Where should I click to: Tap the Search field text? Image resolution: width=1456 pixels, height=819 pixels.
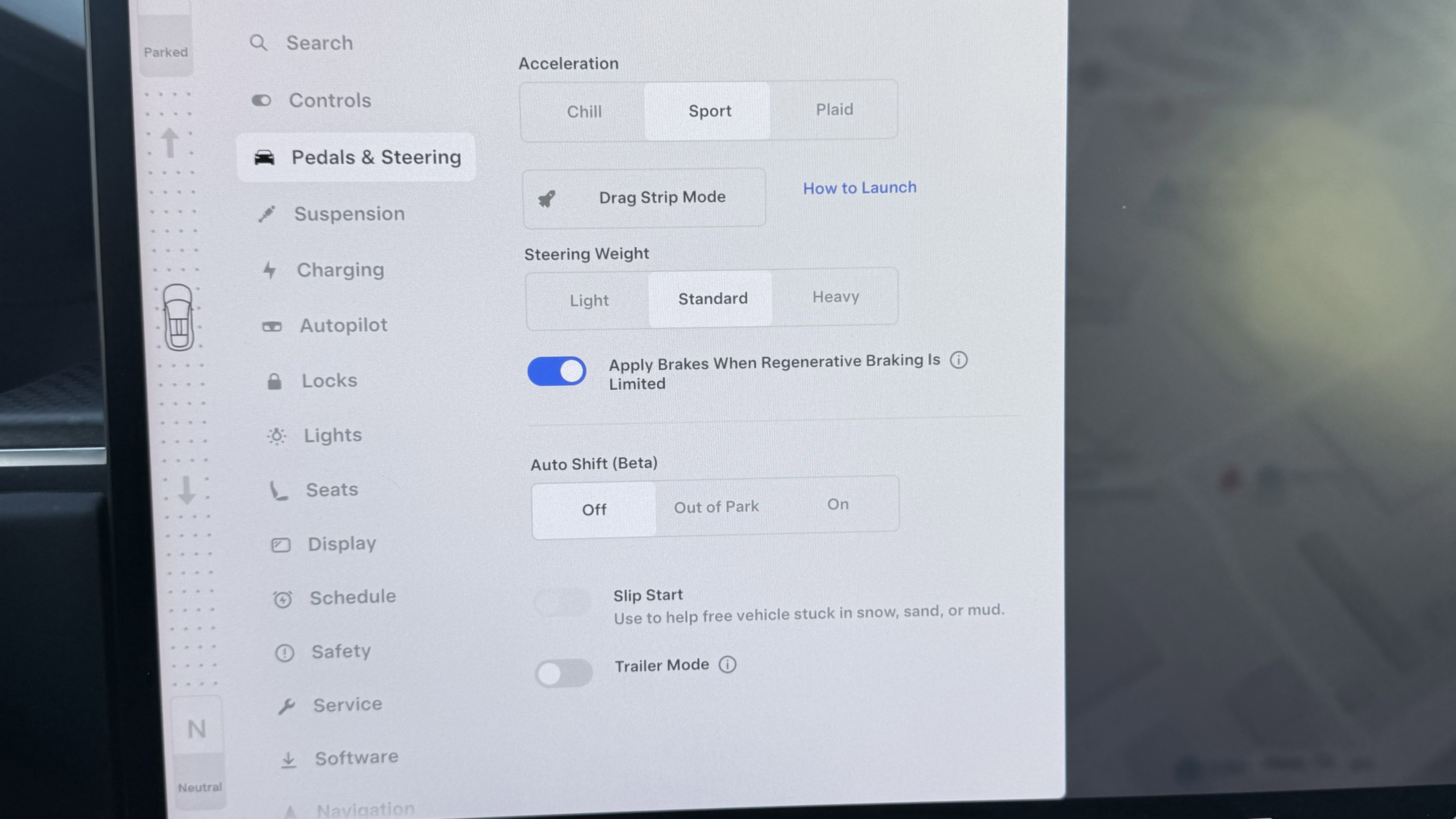[x=319, y=43]
